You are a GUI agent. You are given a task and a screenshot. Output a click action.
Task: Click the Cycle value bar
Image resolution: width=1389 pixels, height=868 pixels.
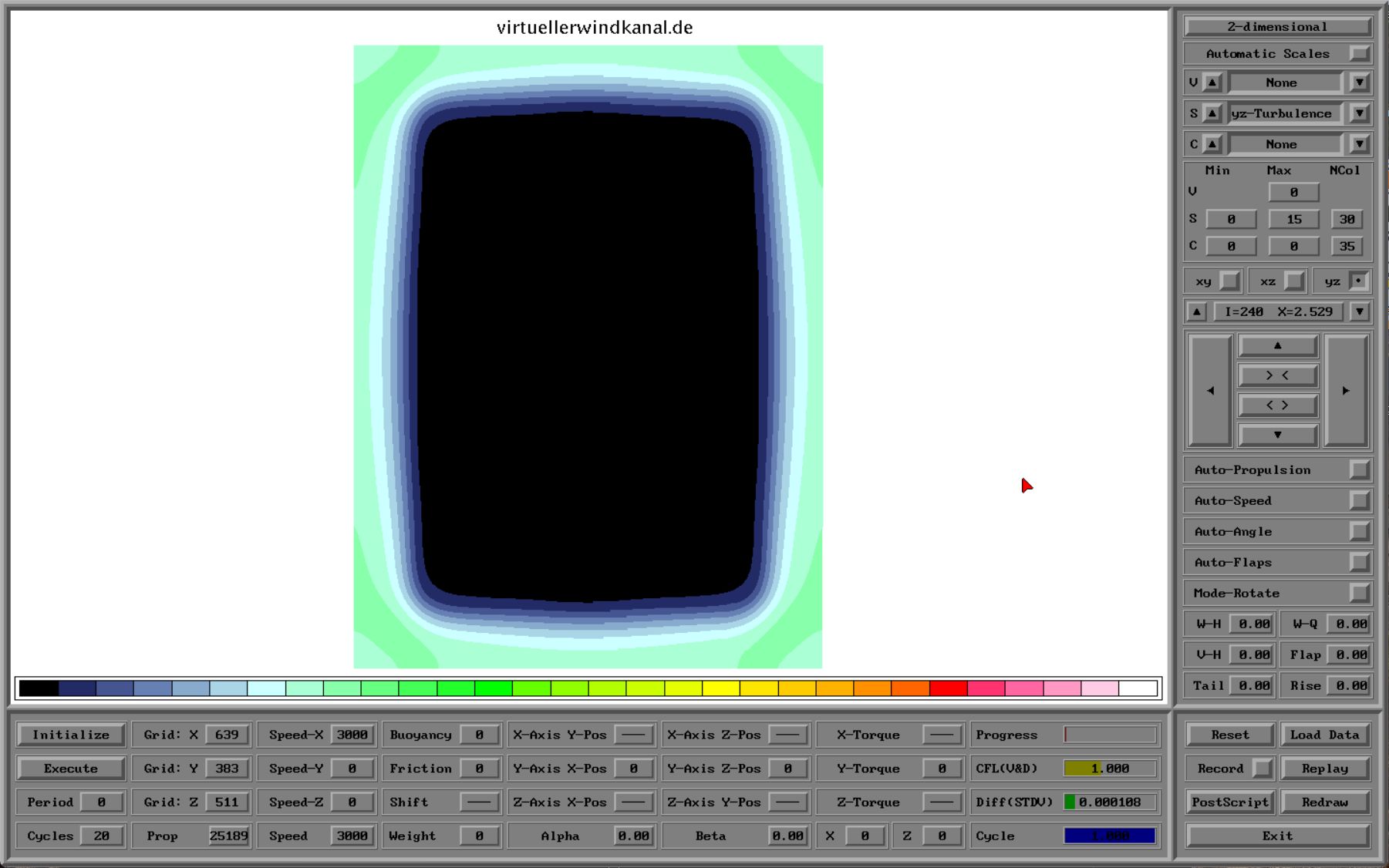(1111, 836)
